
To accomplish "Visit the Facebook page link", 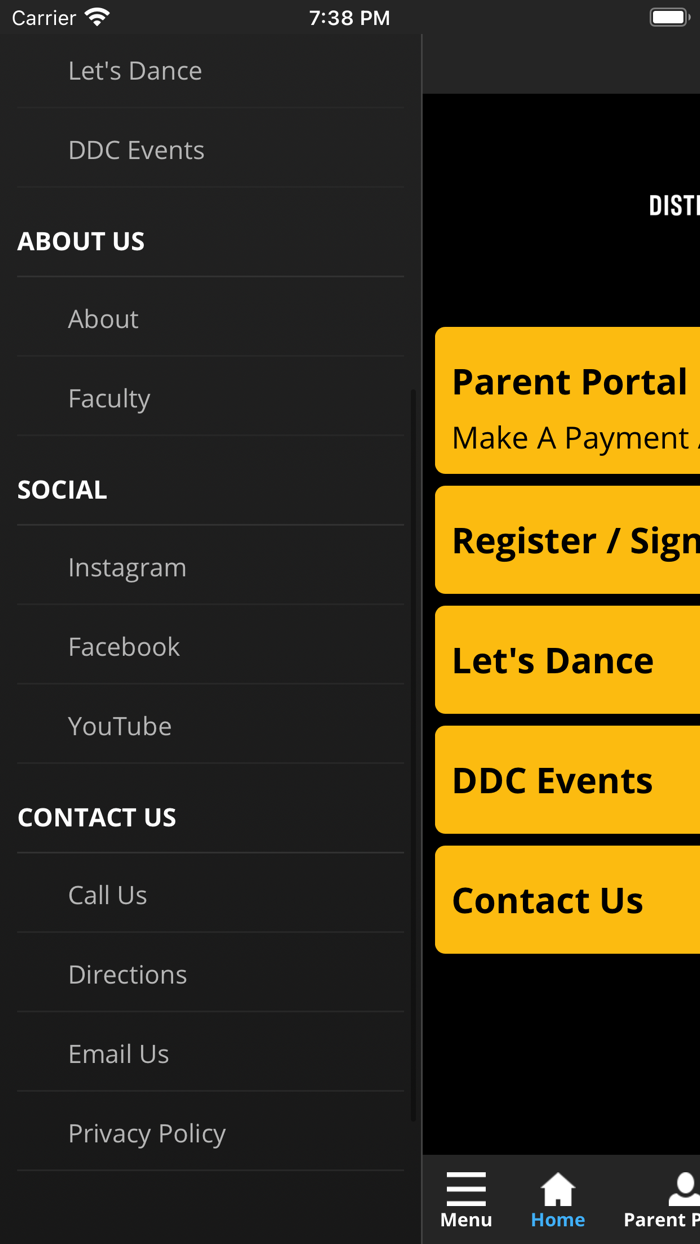I will pyautogui.click(x=124, y=647).
